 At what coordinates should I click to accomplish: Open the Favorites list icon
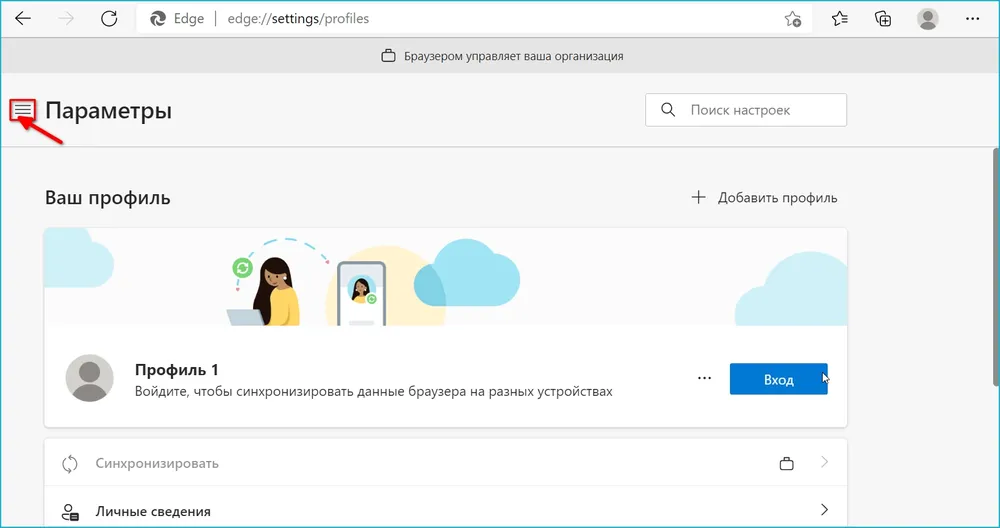click(x=840, y=19)
